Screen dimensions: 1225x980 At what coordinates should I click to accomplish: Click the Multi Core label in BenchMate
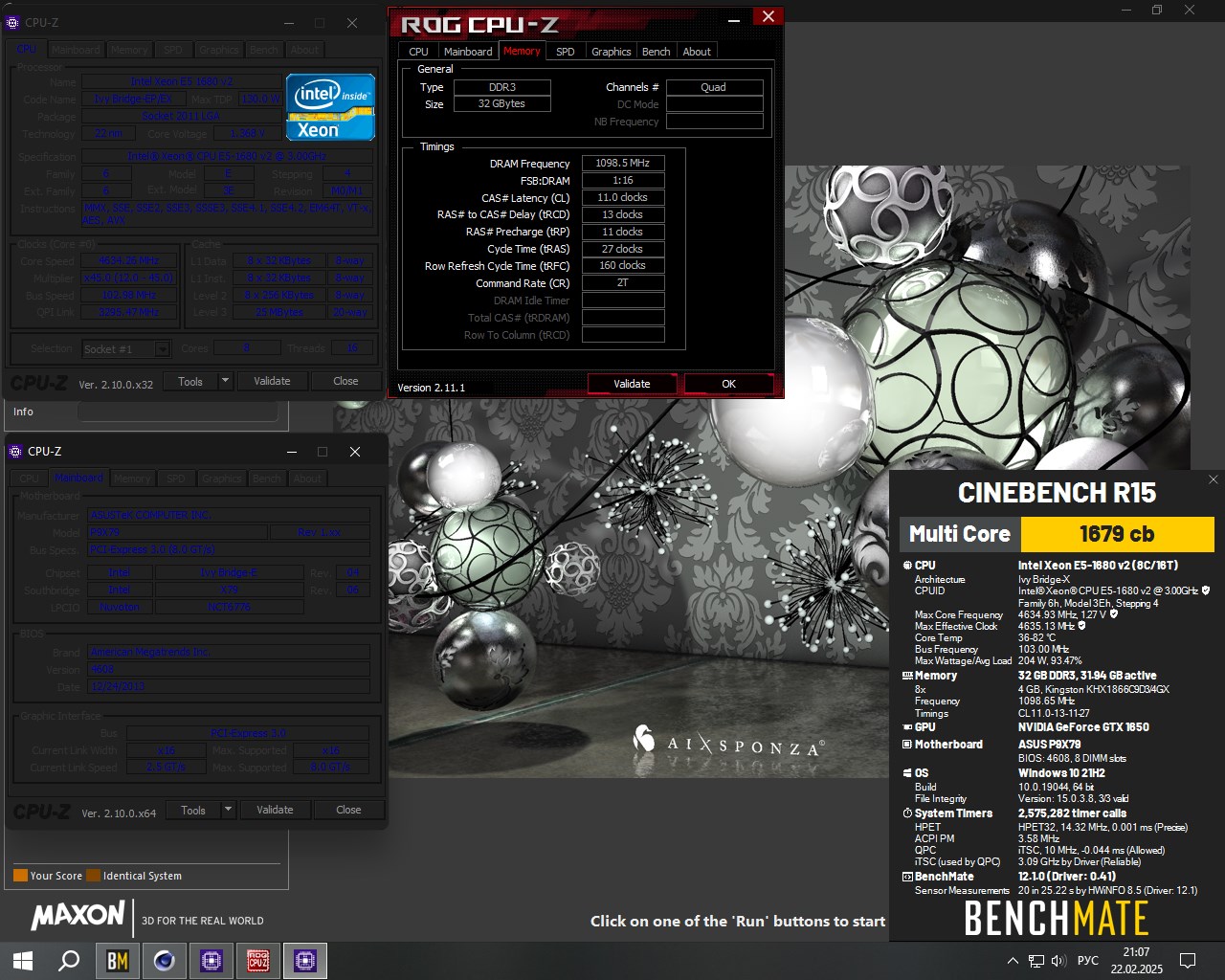(x=960, y=534)
